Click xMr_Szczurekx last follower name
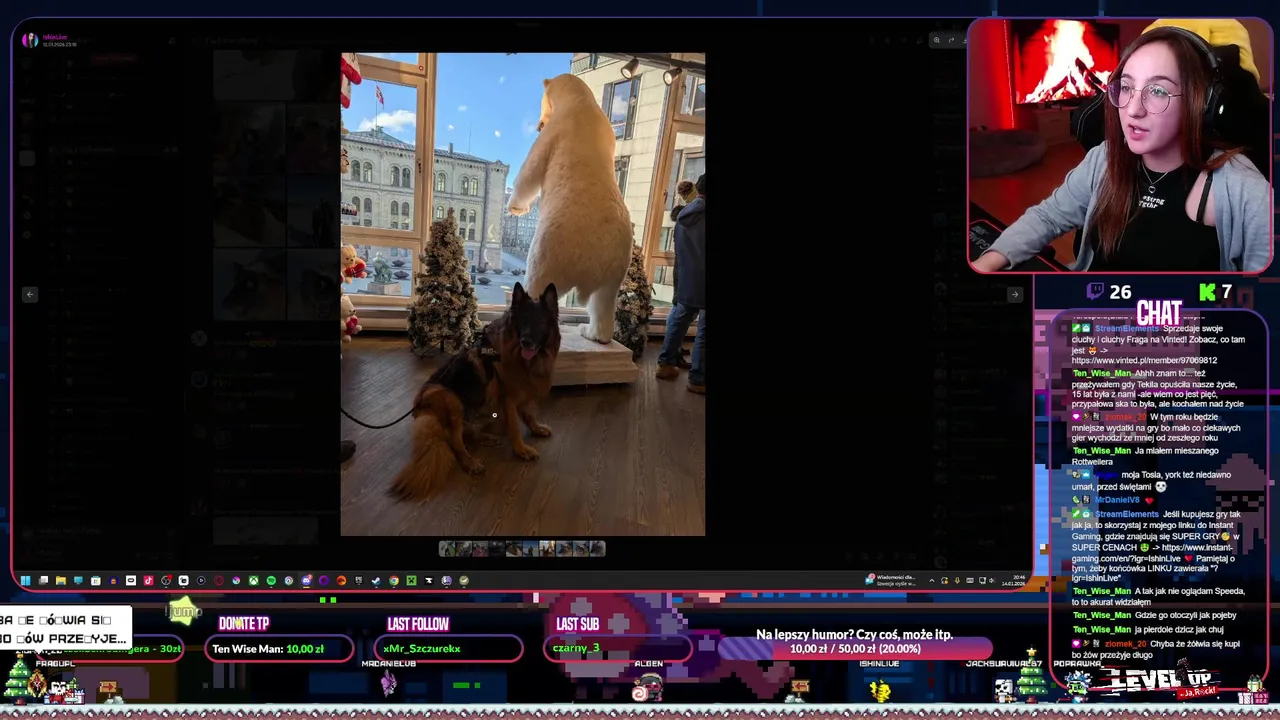The height and width of the screenshot is (720, 1280). pos(422,649)
